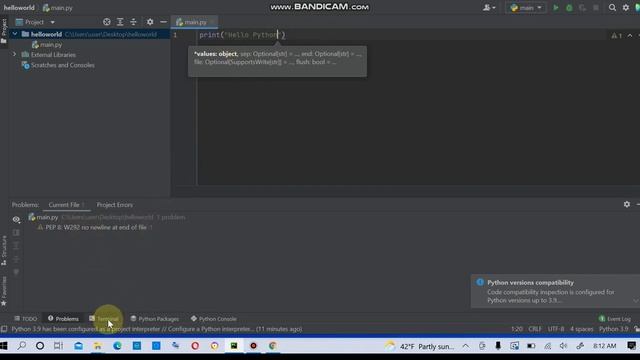The image size is (640, 360).
Task: Open the Code With Me user menu
Action: coord(489,8)
